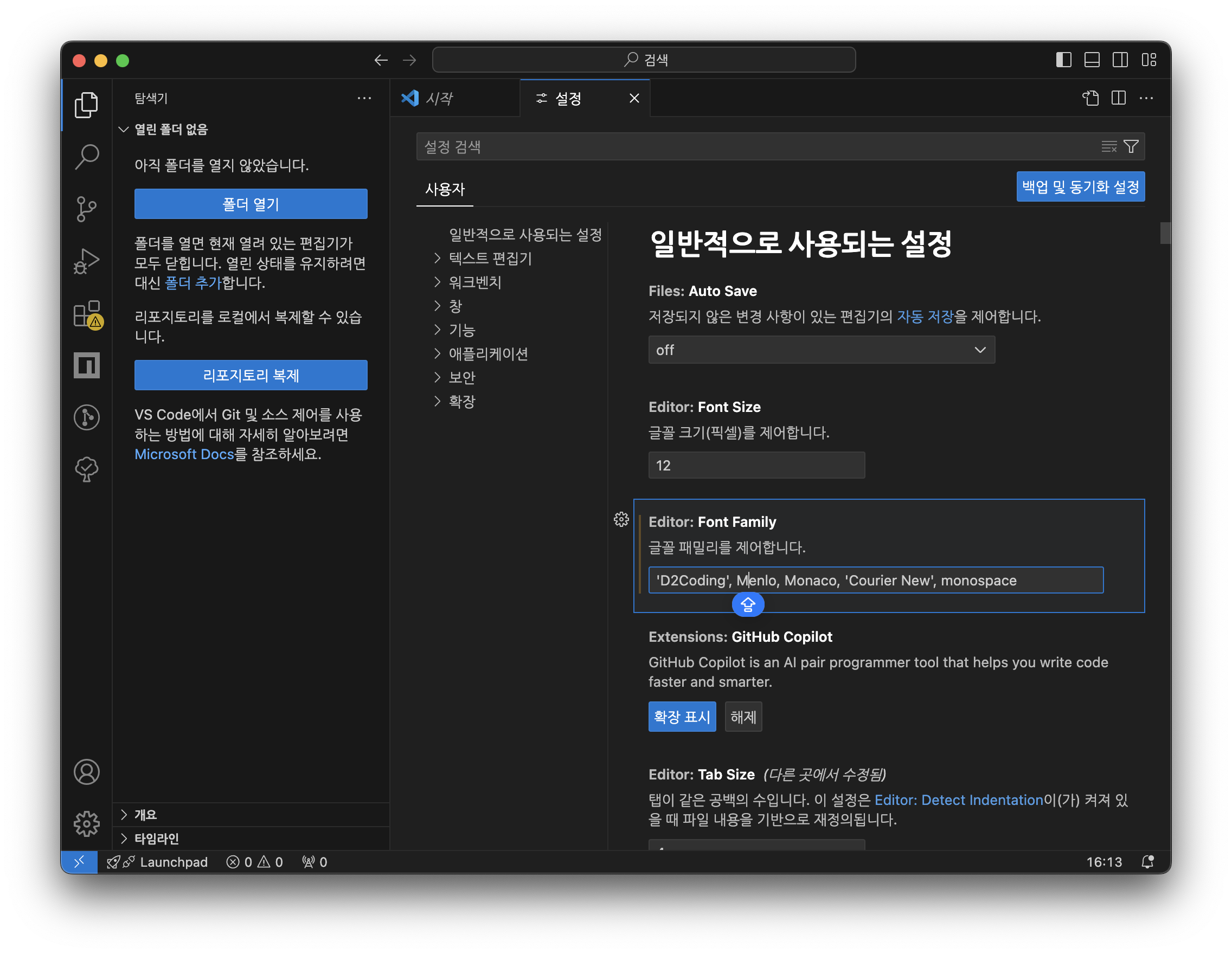1232x954 pixels.
Task: Open the Extensions view icon
Action: [86, 314]
